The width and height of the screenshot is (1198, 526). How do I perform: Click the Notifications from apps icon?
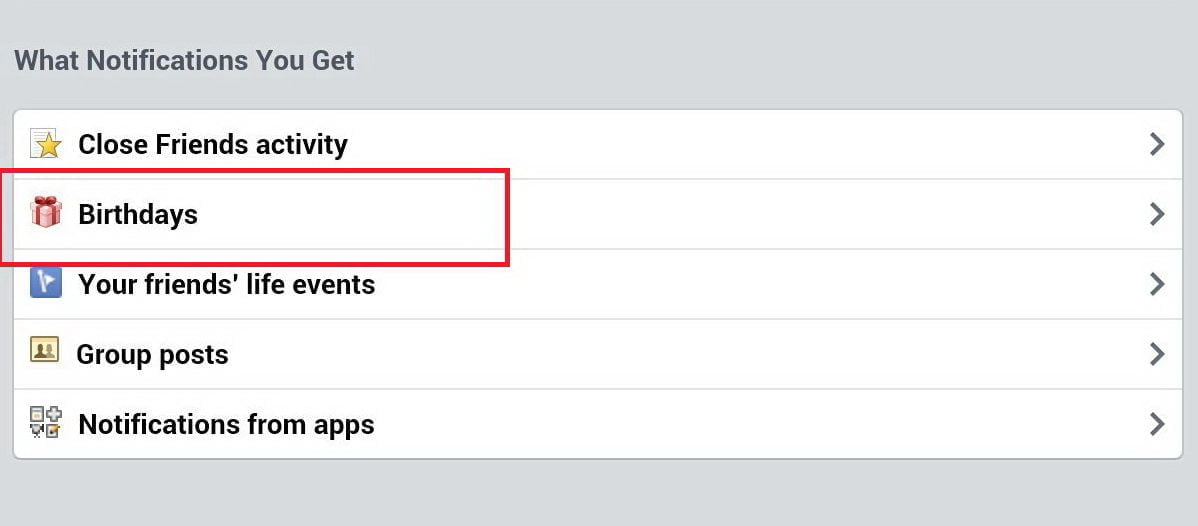45,422
